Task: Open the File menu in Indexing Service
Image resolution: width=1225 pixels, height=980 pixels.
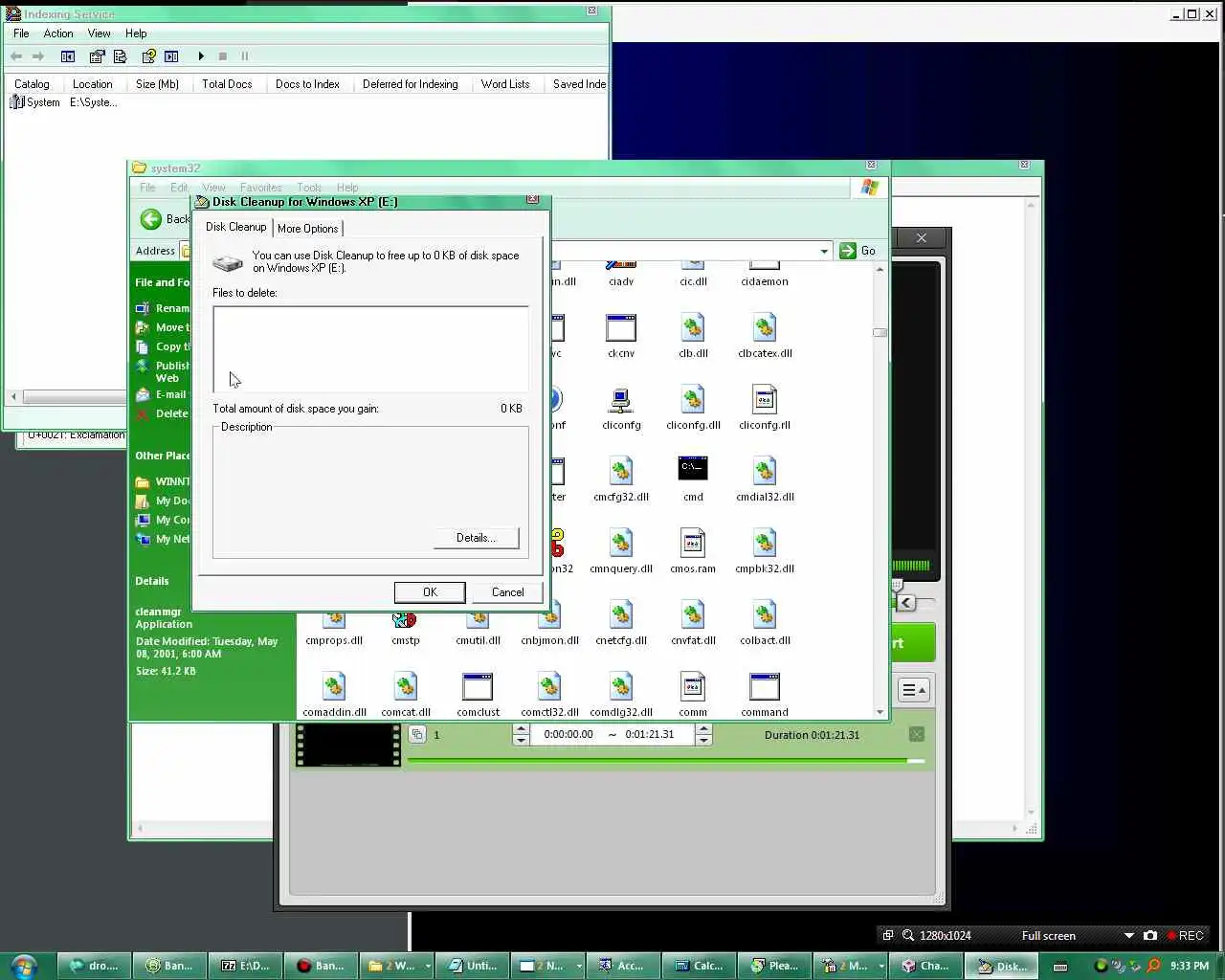Action: [x=21, y=33]
